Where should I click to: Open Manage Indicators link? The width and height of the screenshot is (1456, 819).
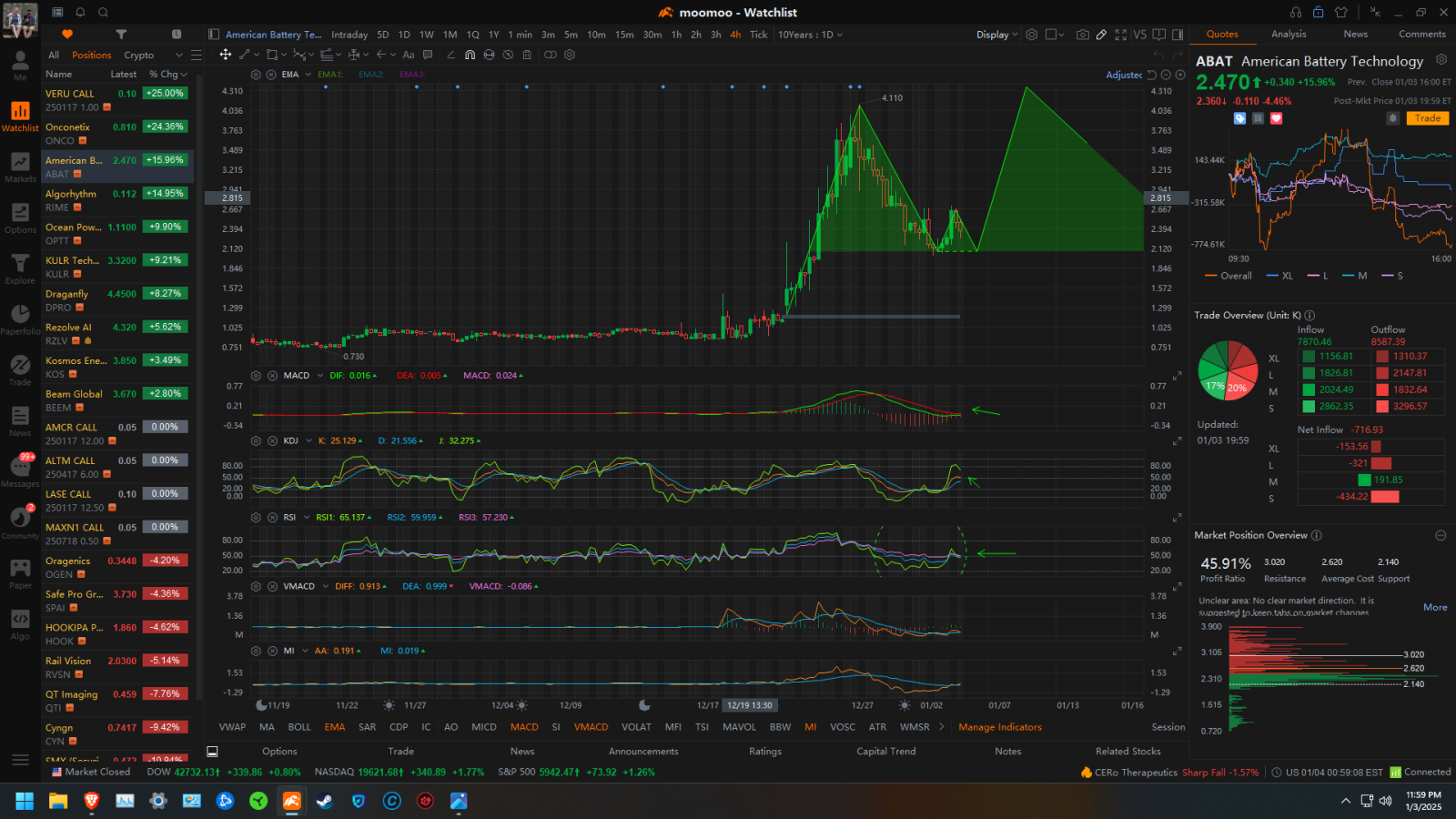(x=999, y=727)
